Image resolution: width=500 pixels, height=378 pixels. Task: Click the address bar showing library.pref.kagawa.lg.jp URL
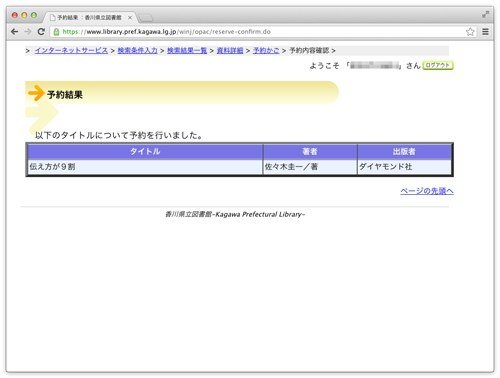click(263, 32)
